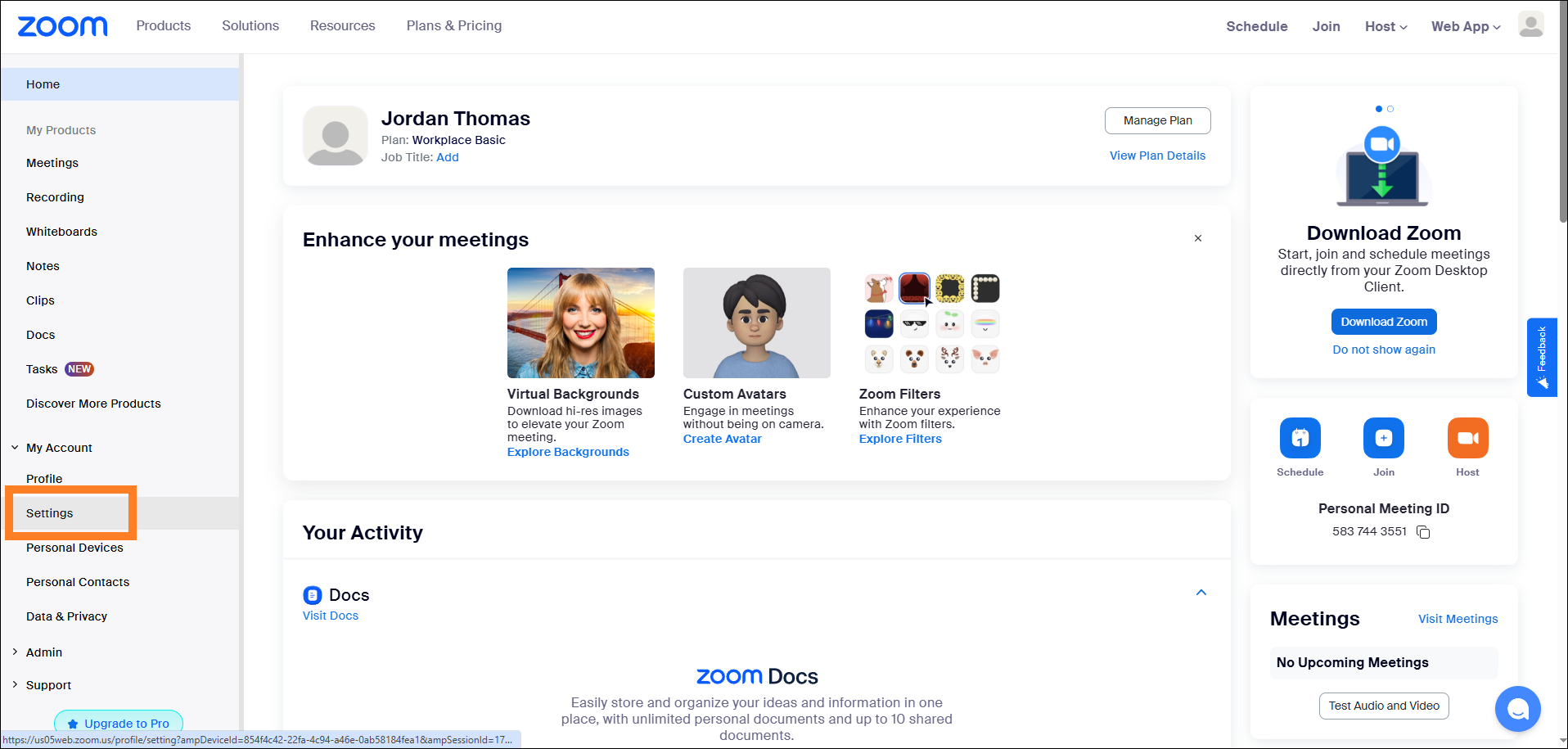Open Discover More Products
1568x749 pixels.
(x=93, y=404)
